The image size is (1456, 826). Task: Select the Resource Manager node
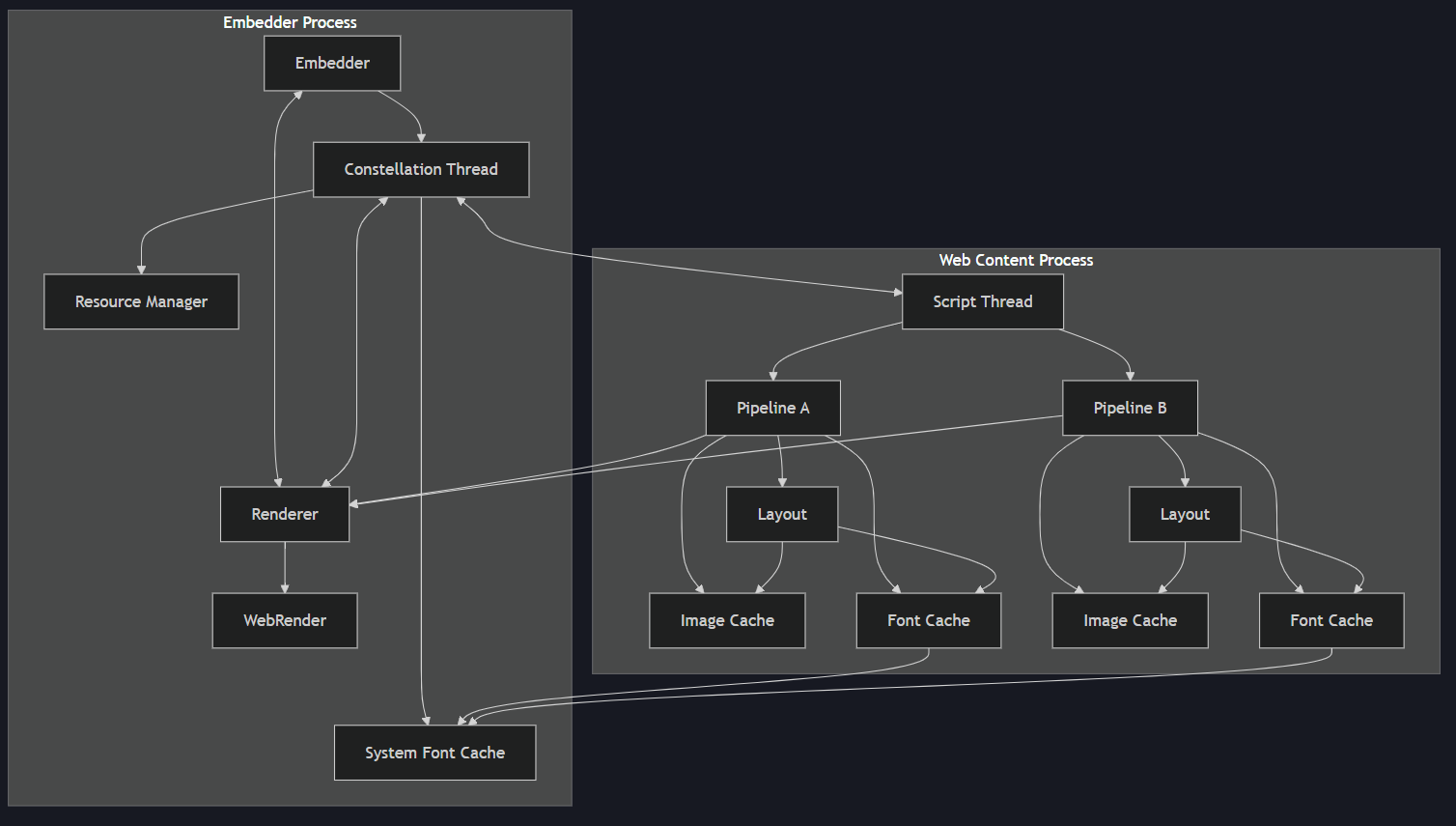[x=141, y=301]
